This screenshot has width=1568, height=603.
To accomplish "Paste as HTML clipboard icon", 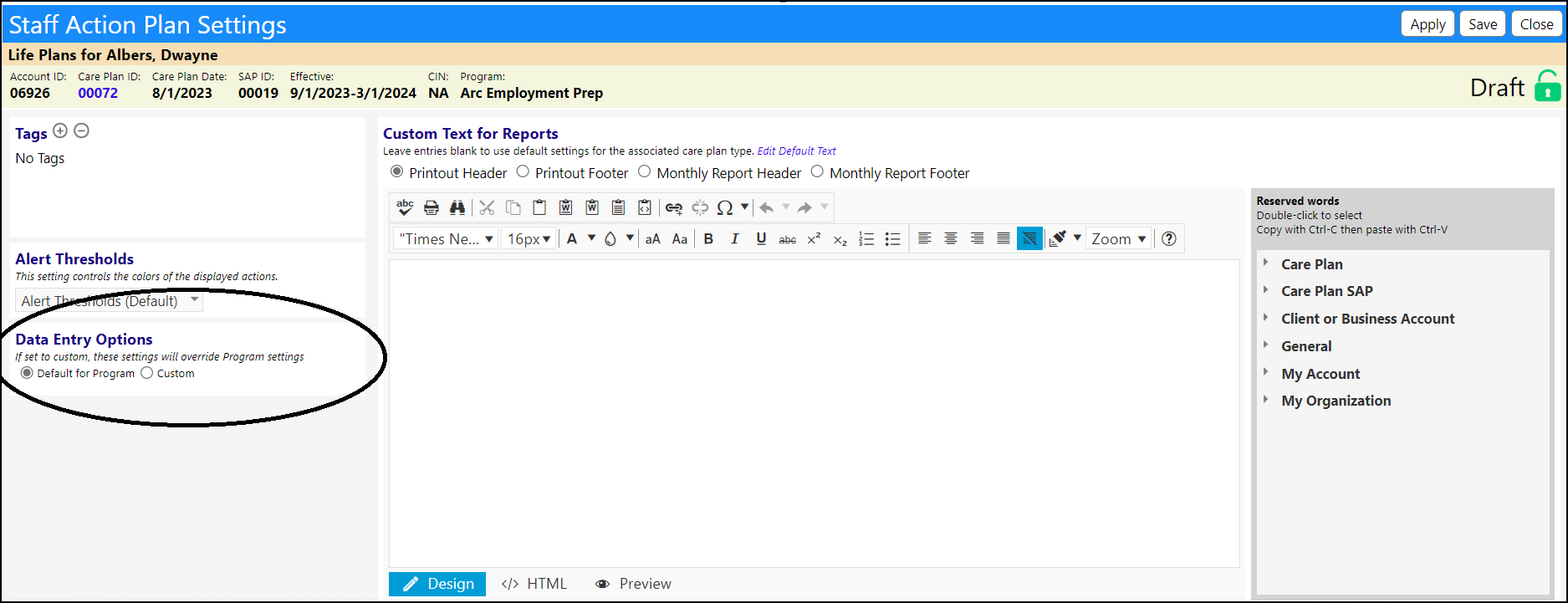I will [645, 207].
